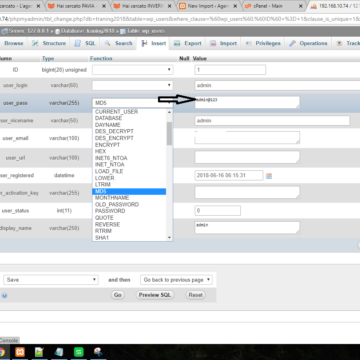Viewport: 360px width, 360px height.
Task: Click the Preview SQL button
Action: (x=155, y=295)
